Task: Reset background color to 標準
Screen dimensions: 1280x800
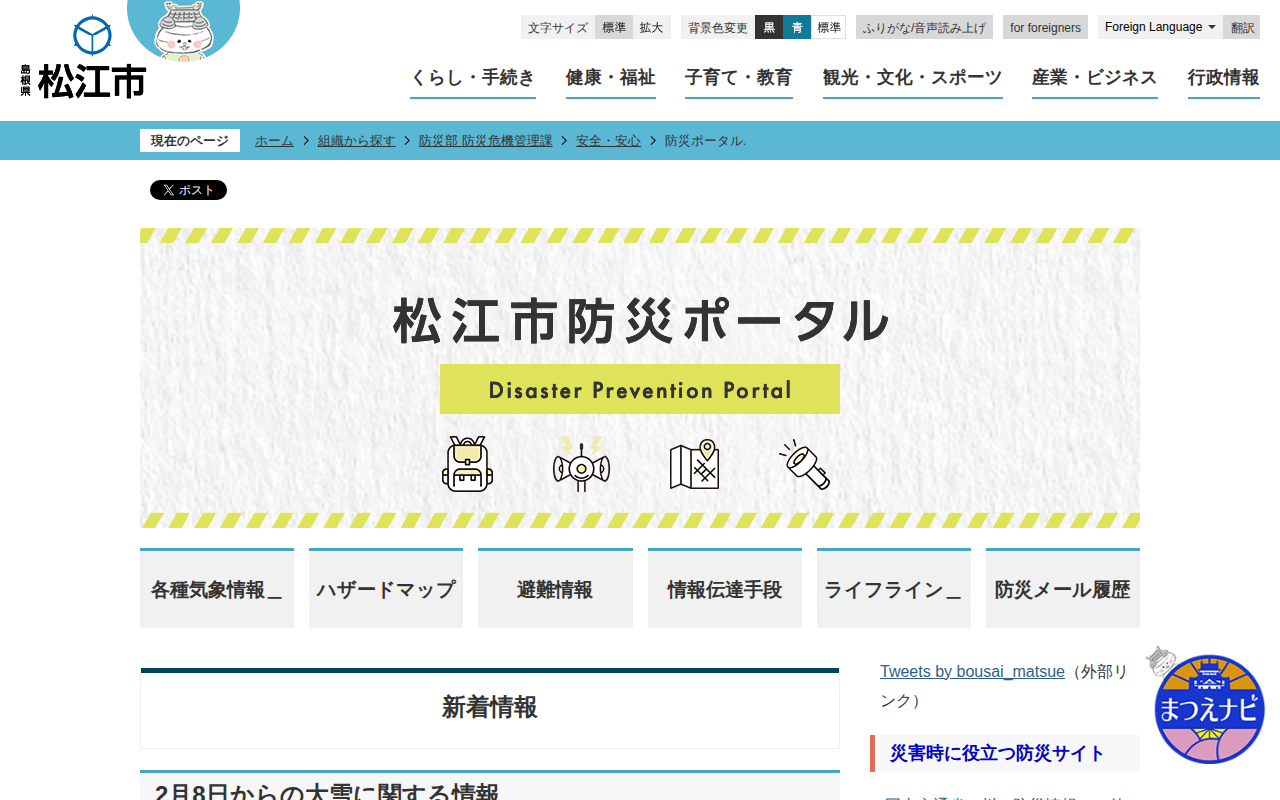Action: pos(829,27)
